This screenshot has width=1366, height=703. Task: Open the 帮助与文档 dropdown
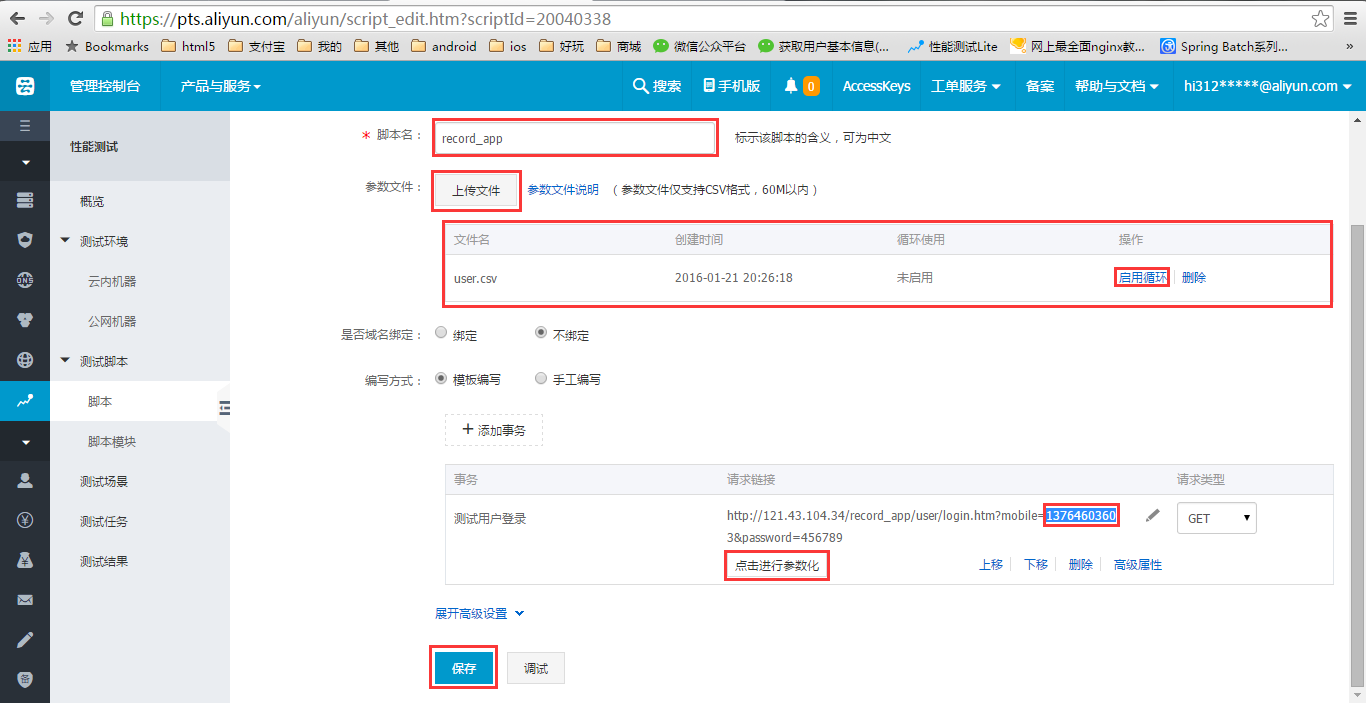point(1117,86)
